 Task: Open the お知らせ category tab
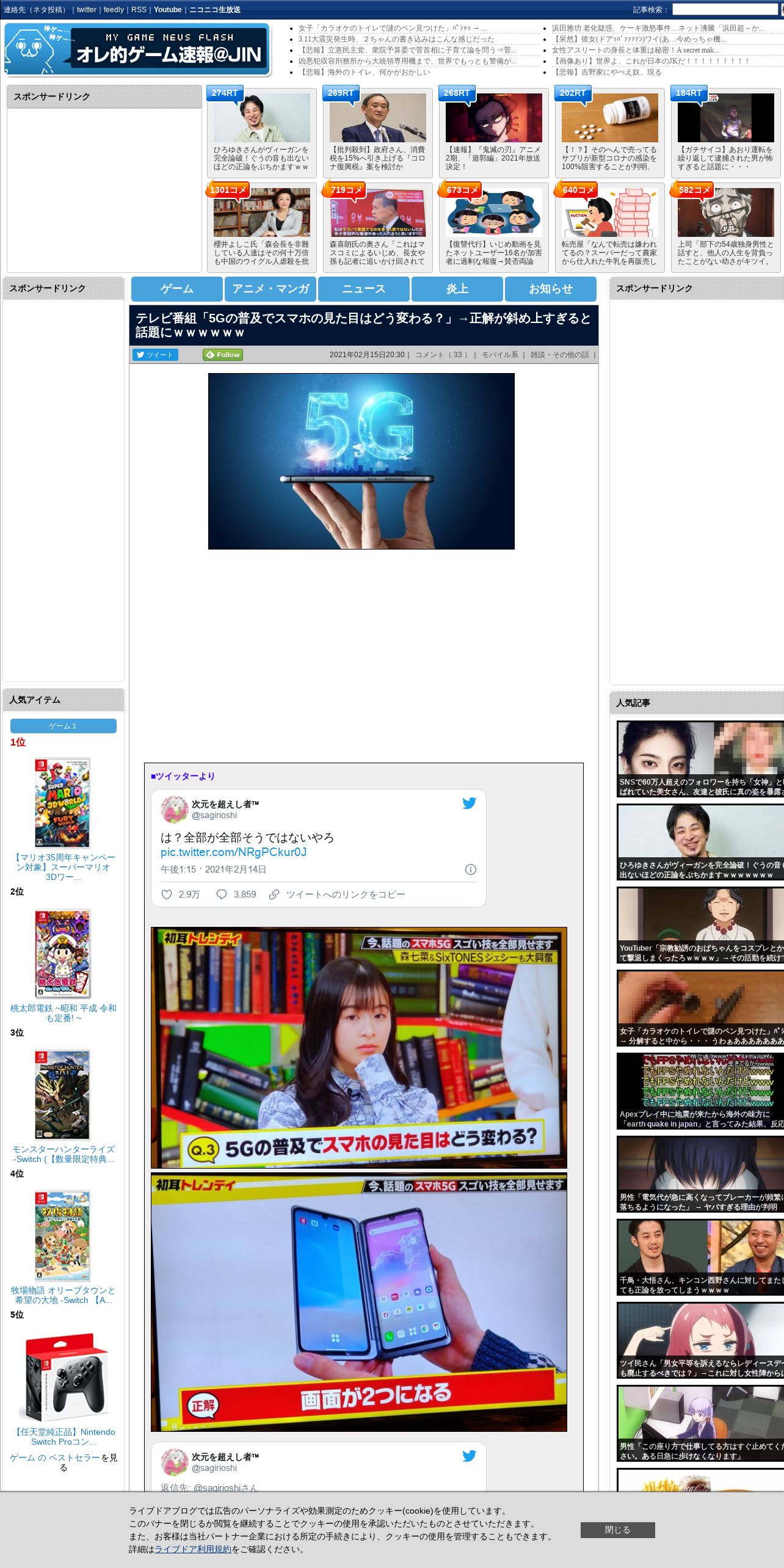(x=551, y=289)
